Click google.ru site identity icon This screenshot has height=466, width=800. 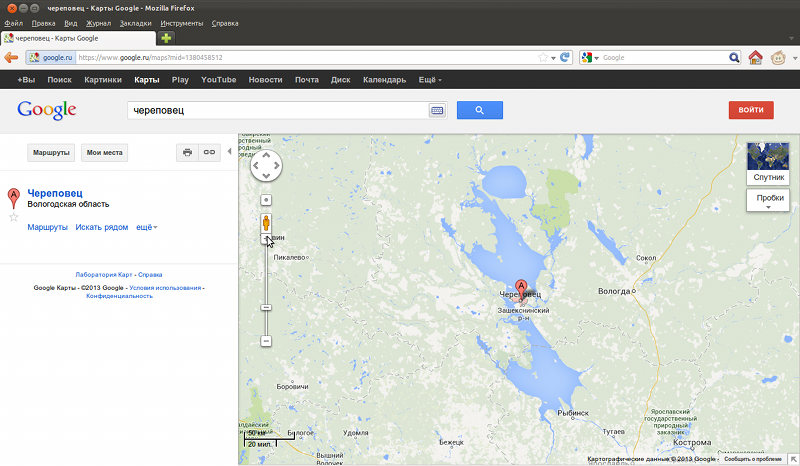50,58
